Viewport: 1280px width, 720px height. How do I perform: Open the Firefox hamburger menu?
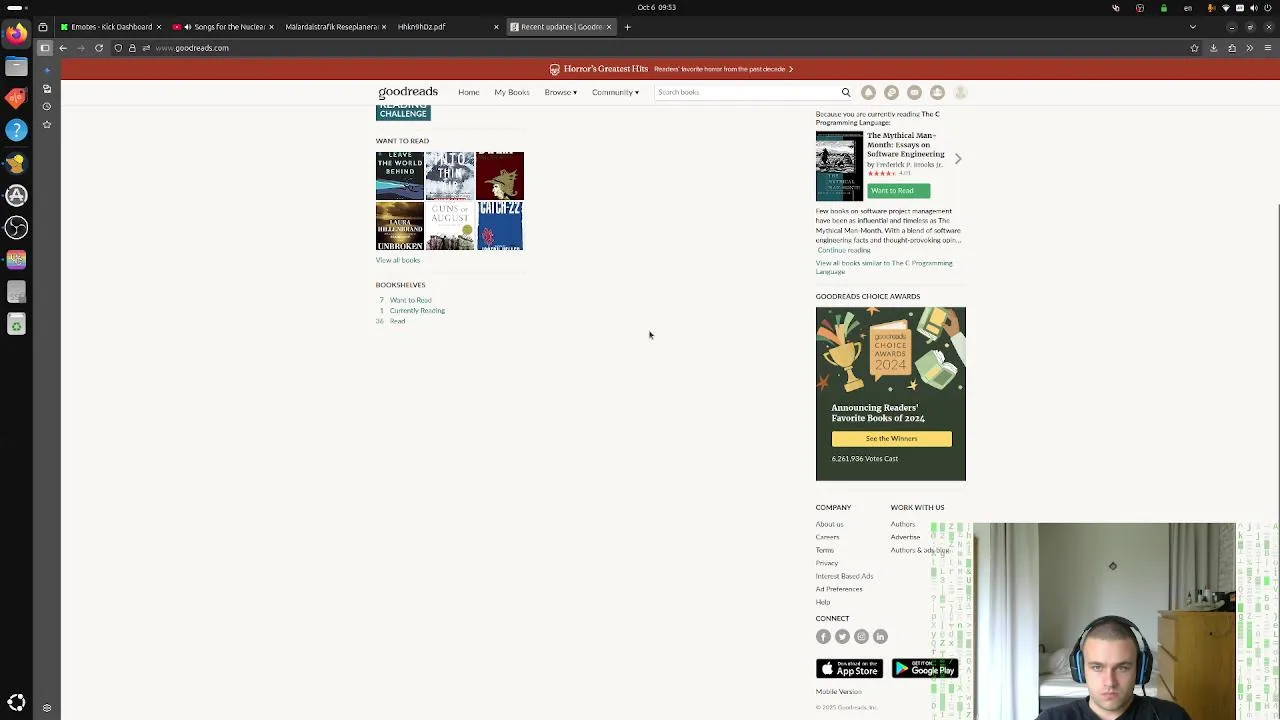click(x=1268, y=48)
